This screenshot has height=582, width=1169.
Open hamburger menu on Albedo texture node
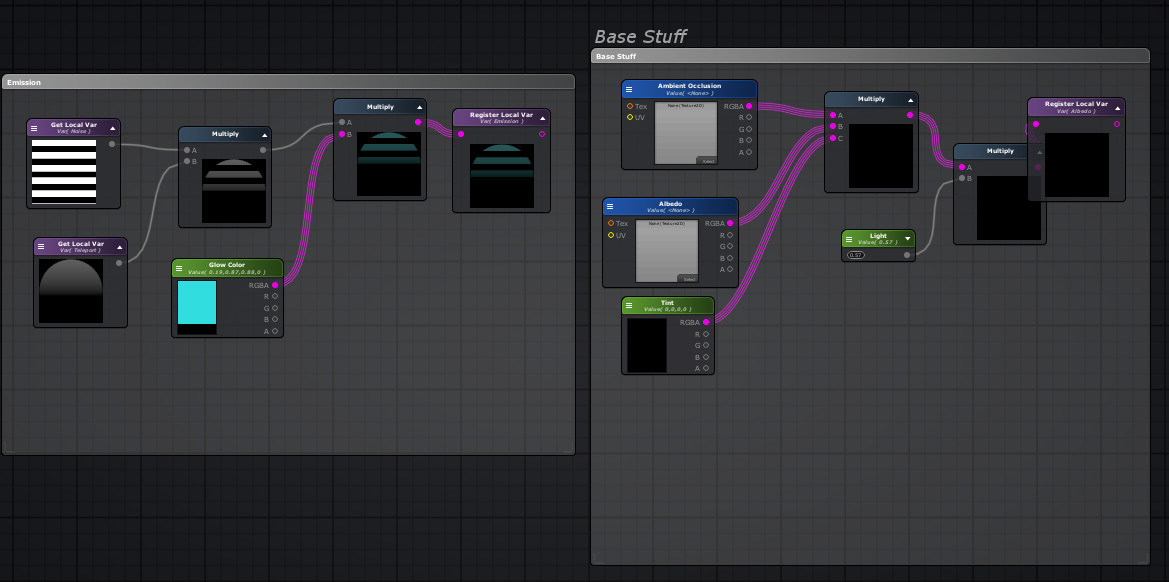point(610,206)
